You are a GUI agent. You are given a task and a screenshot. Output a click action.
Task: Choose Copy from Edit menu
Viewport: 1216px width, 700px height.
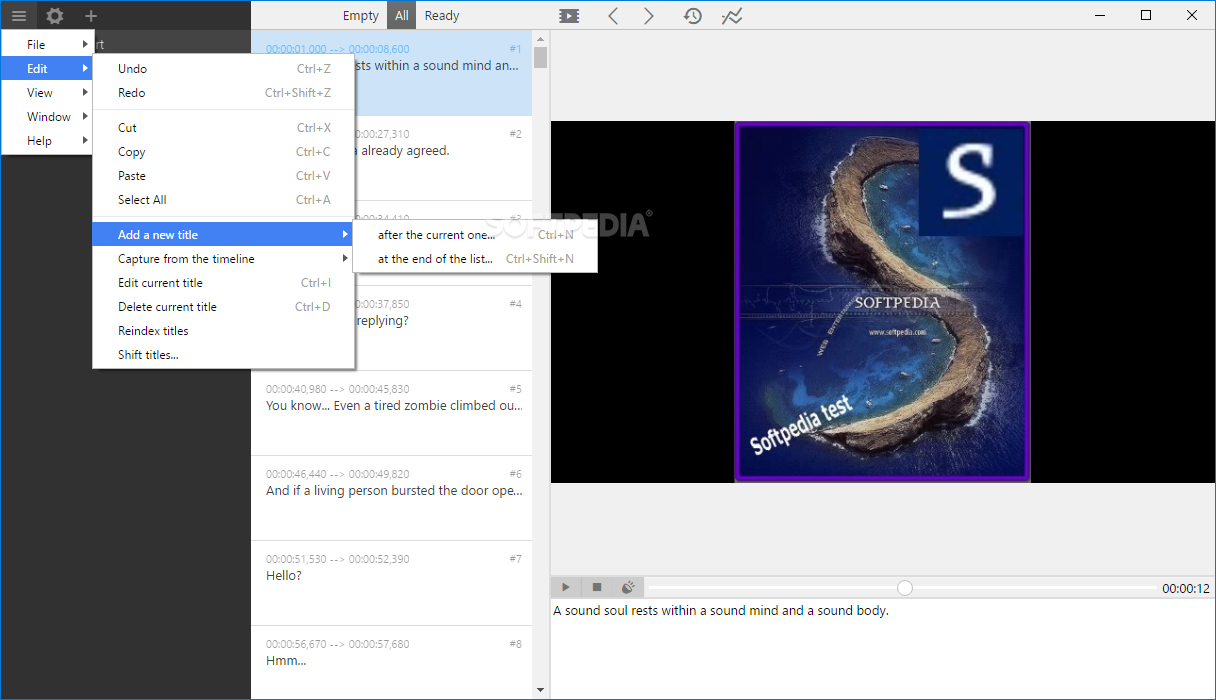224,152
